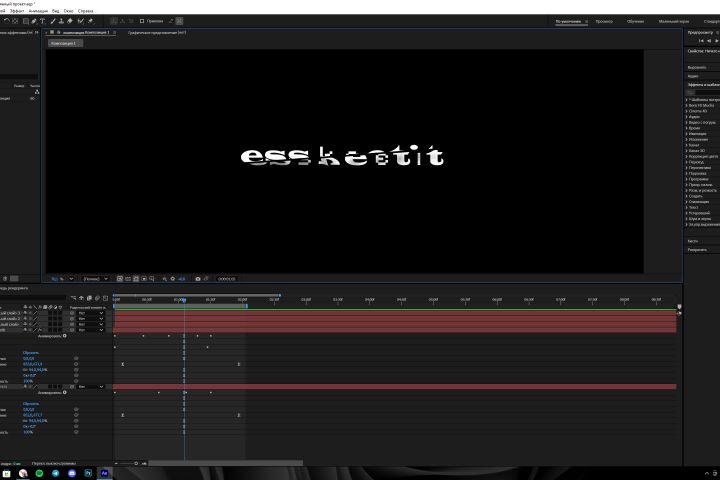Click the timecode display under the viewer

[x=227, y=279]
